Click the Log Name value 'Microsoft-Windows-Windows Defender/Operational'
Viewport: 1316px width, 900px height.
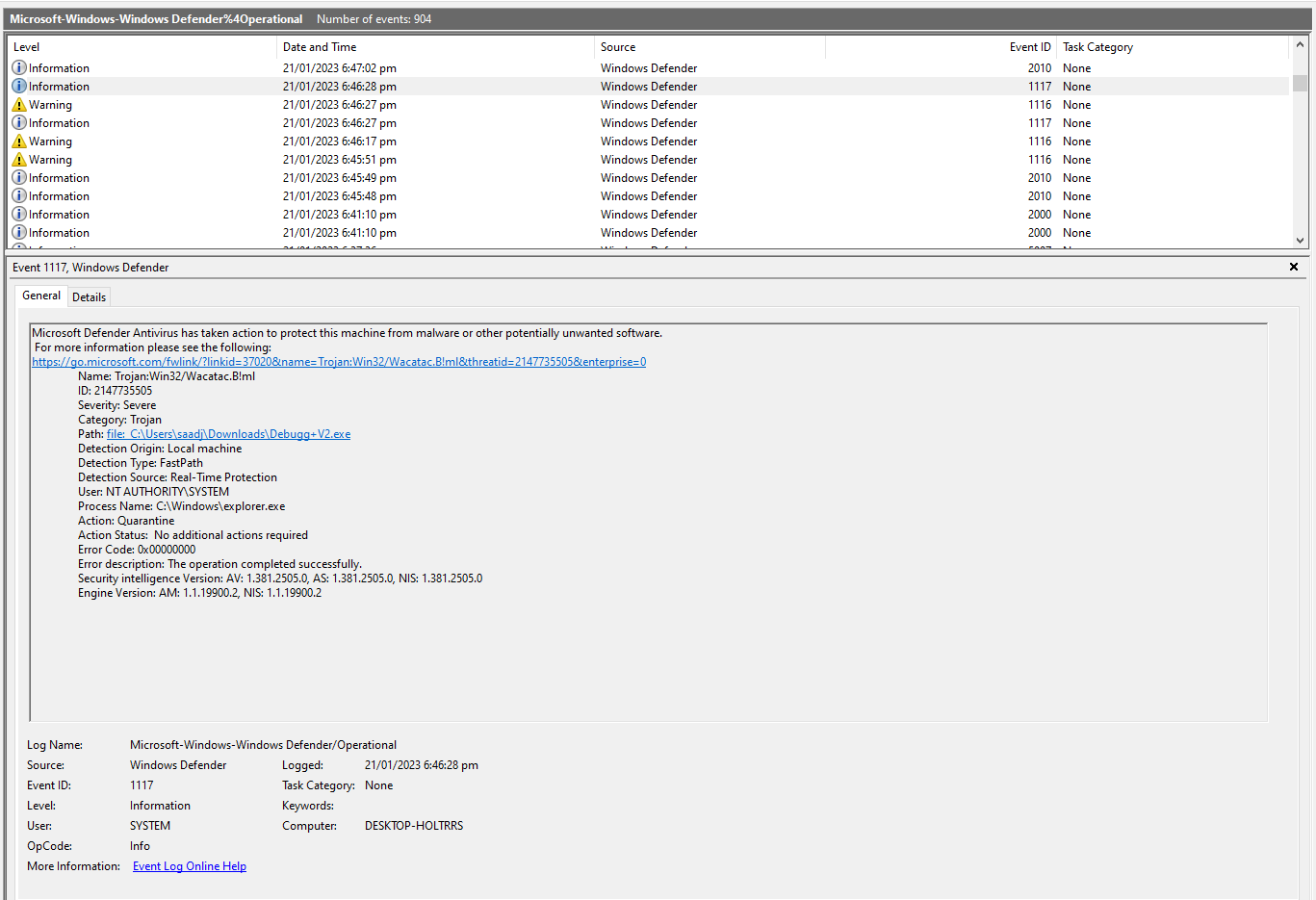263,745
